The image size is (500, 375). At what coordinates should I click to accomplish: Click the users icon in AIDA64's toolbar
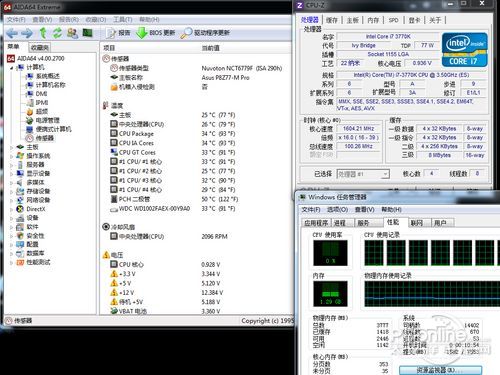point(72,33)
